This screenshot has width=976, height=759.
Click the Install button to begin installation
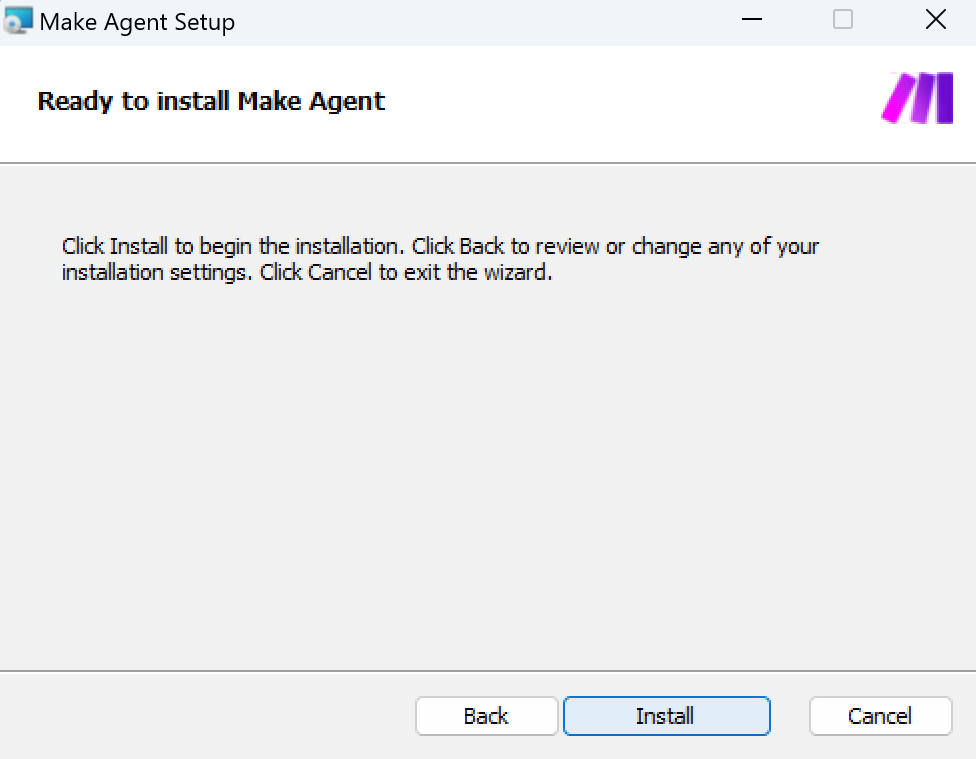[x=667, y=716]
